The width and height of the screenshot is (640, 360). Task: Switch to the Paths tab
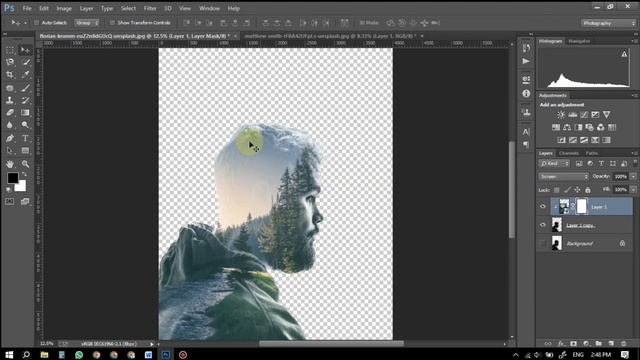(591, 153)
